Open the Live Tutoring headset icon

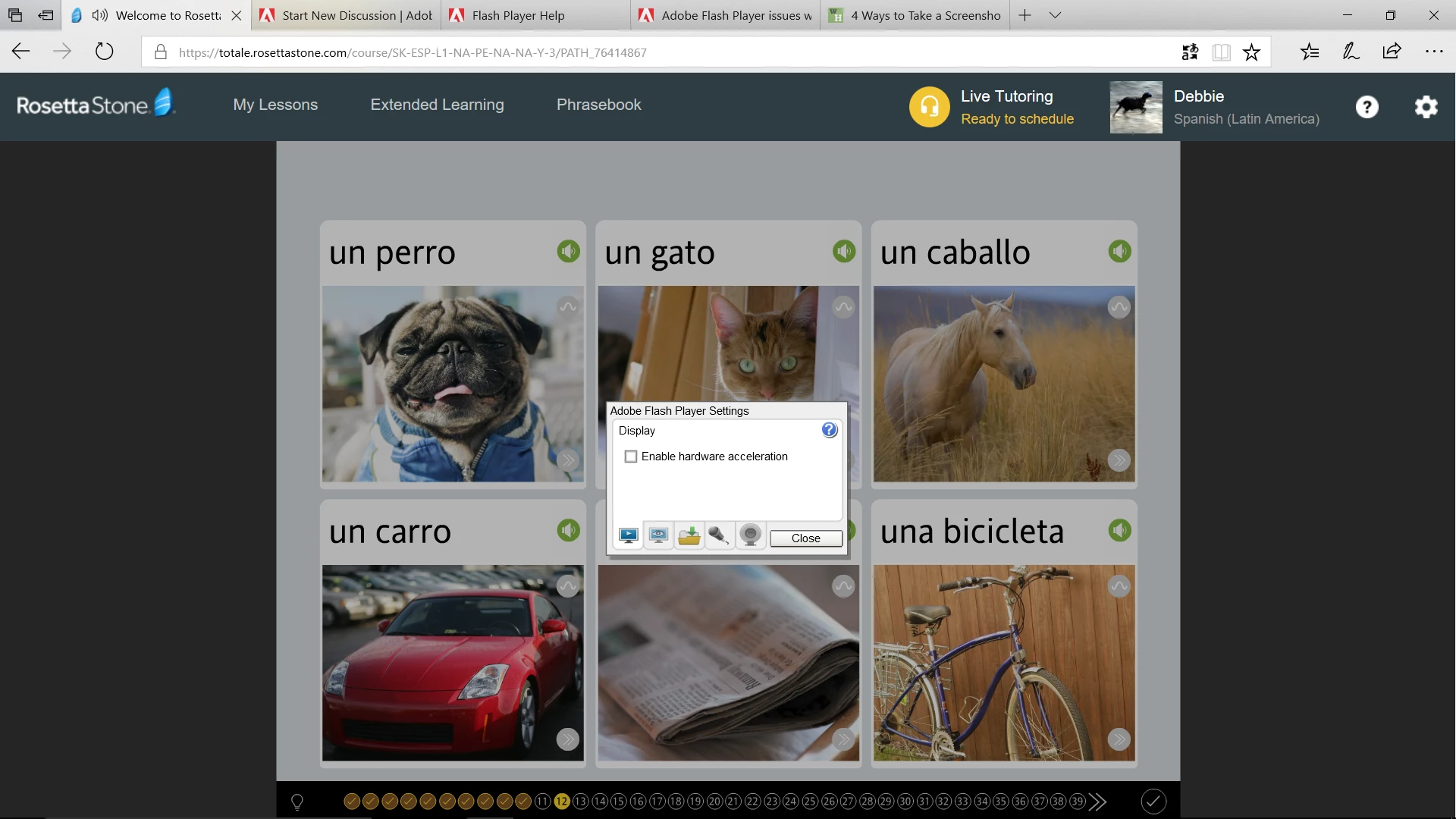[x=929, y=107]
